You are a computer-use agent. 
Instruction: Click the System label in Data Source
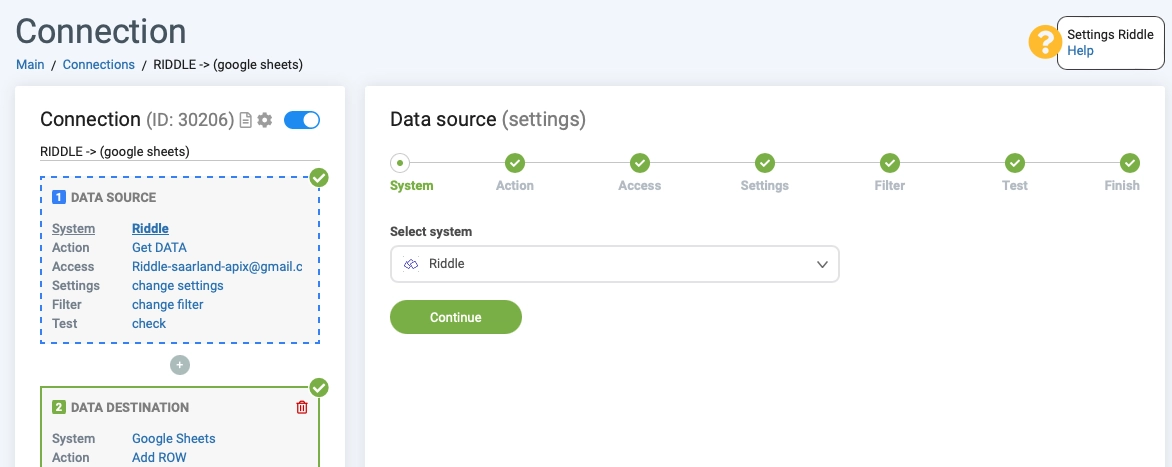73,229
